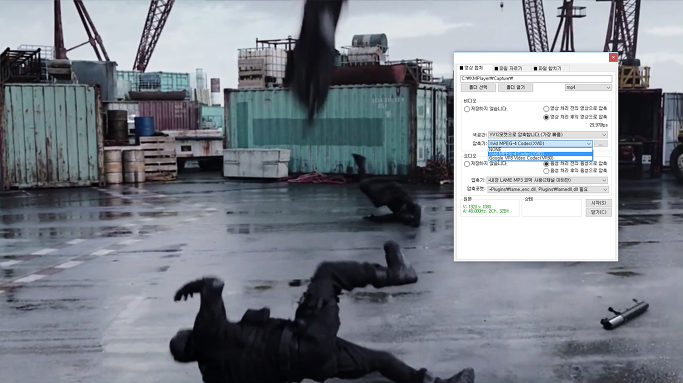Click the green 48,000Hz audio info text
This screenshot has height=383, width=683.
coord(486,211)
